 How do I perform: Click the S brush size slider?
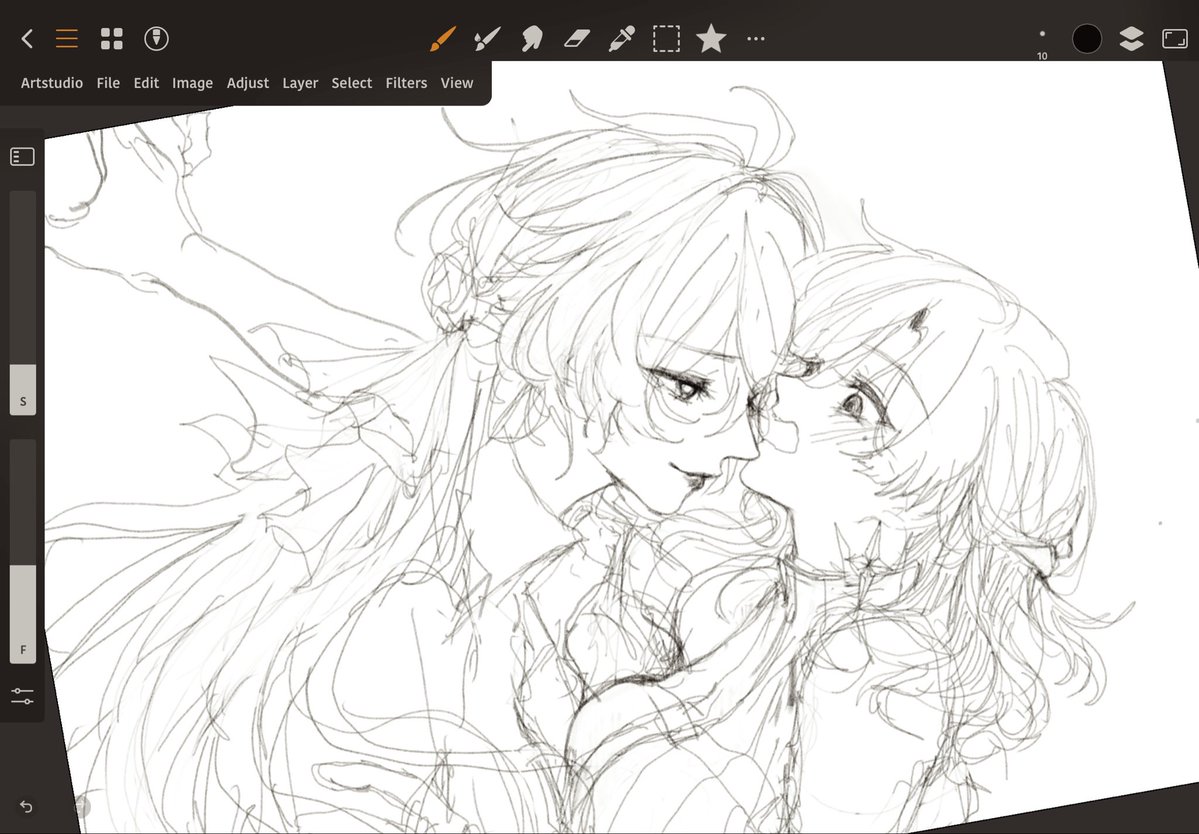pyautogui.click(x=22, y=303)
